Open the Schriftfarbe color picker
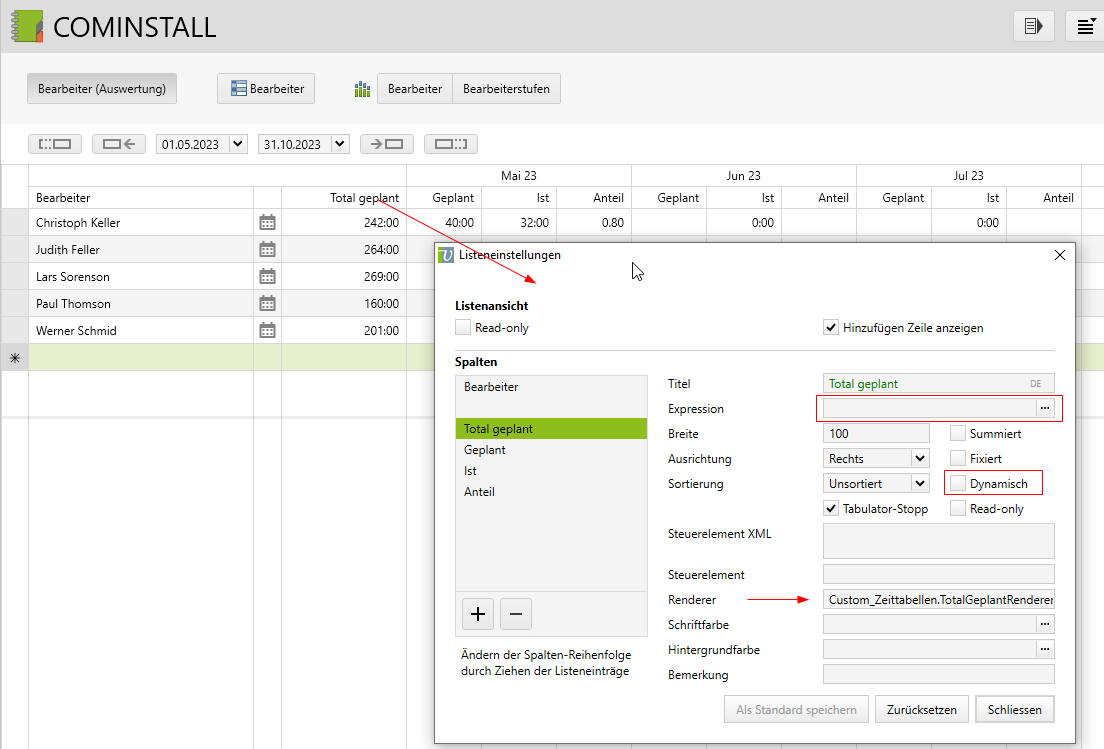Image resolution: width=1104 pixels, height=749 pixels. click(x=1045, y=624)
